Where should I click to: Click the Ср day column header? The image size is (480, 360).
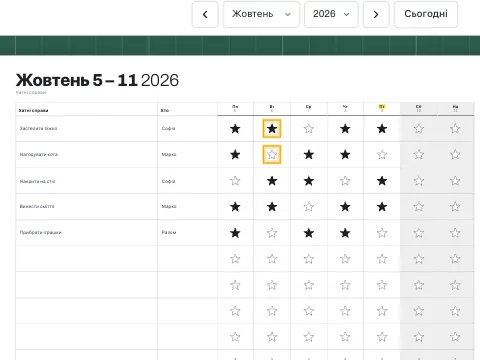pos(309,109)
